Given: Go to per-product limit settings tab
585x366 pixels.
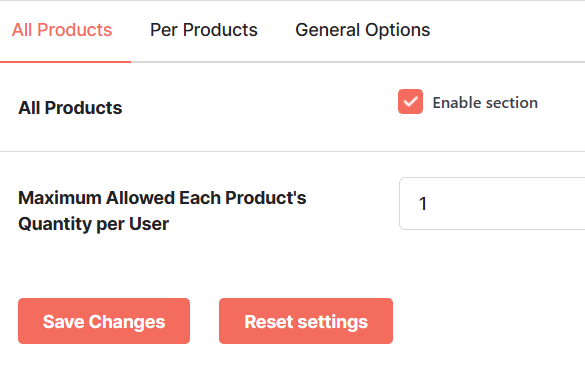Looking at the screenshot, I should (x=204, y=30).
